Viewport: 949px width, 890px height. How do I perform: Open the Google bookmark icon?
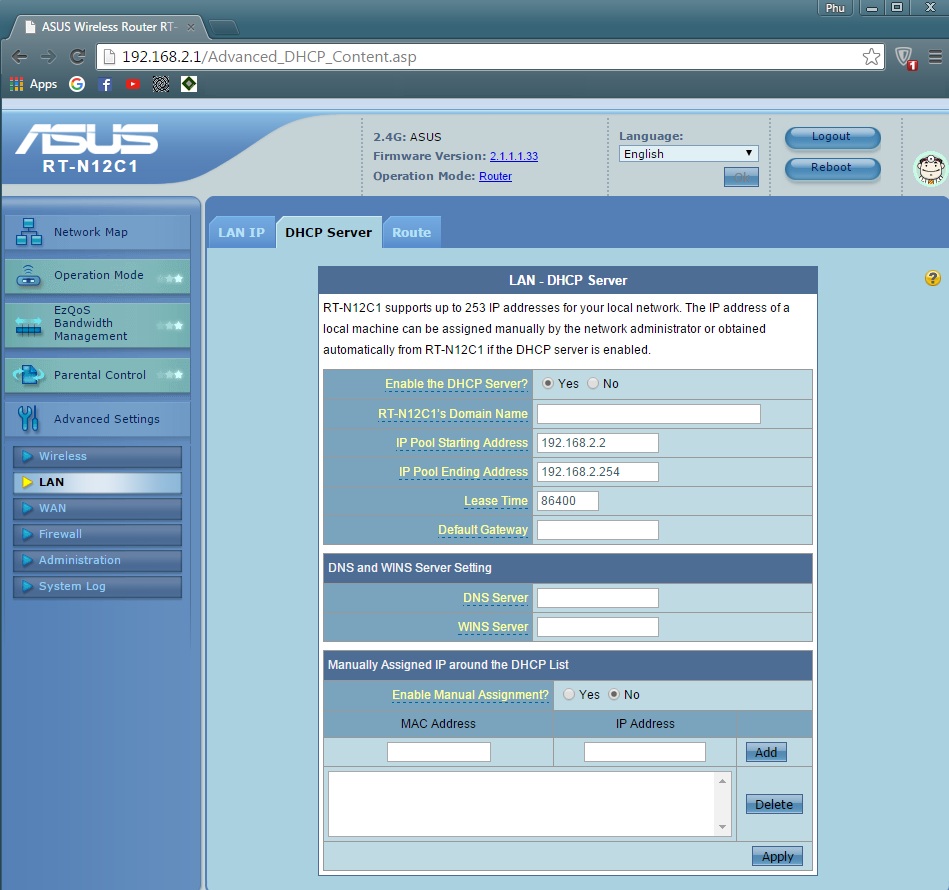tap(77, 84)
